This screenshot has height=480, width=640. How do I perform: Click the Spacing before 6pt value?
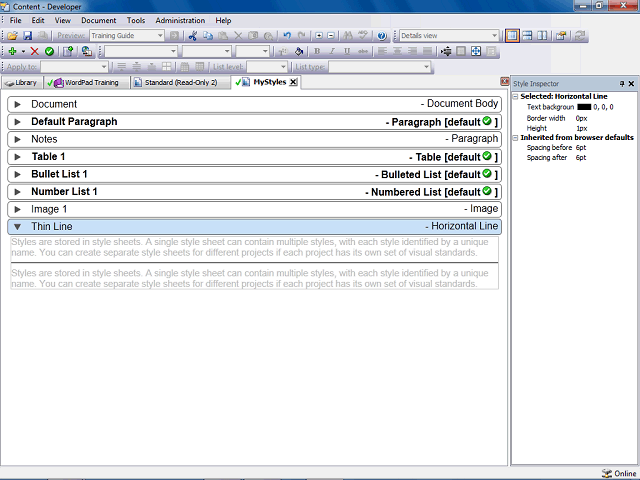[581, 147]
